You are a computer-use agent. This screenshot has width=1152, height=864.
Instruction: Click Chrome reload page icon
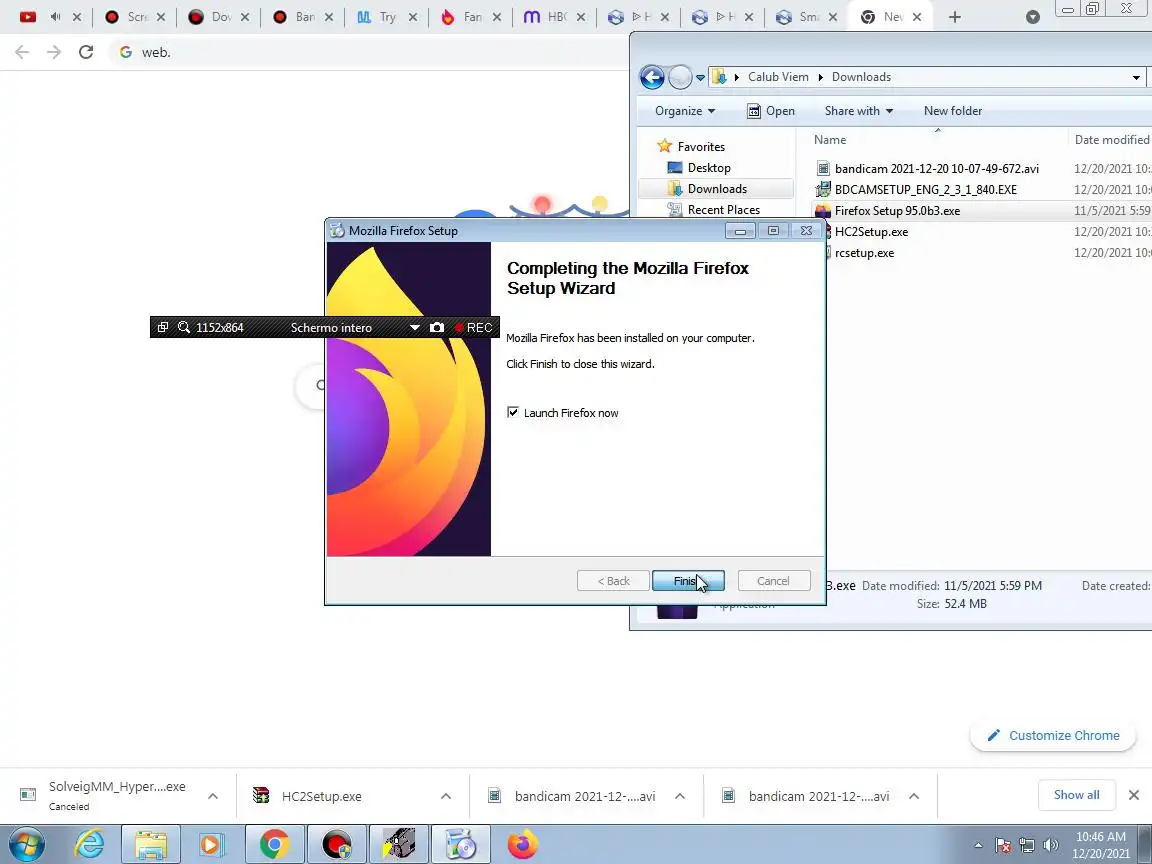pos(86,52)
